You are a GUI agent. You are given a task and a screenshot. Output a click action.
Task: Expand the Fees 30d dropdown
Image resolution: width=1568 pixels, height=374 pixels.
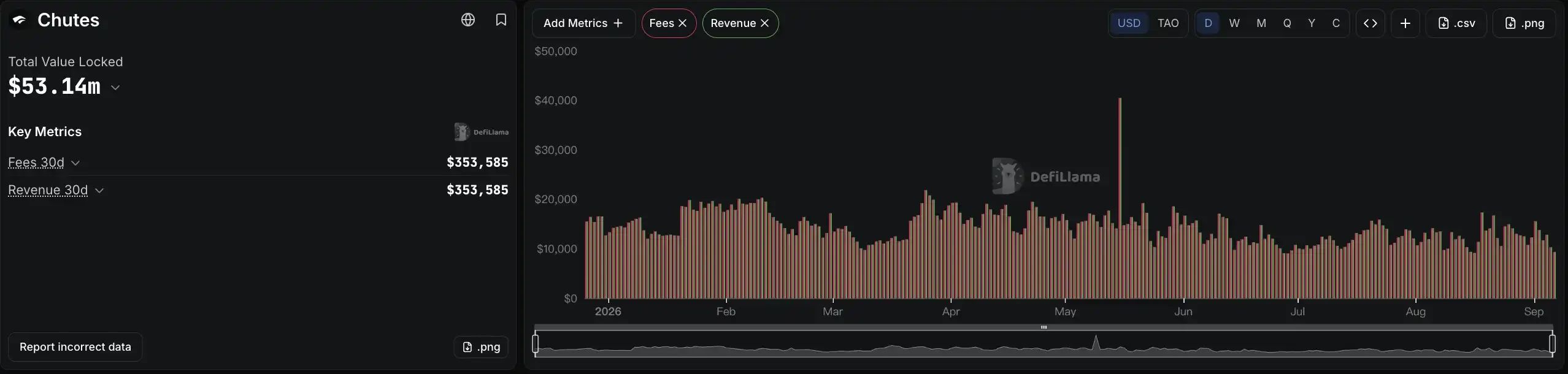pyautogui.click(x=75, y=163)
